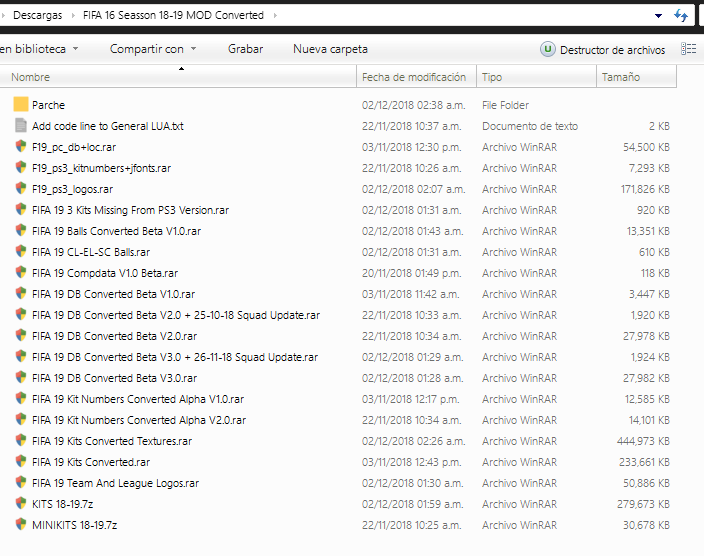Click the icon of FIFA 19 Kits Converted.rar
The image size is (704, 556).
21,461
